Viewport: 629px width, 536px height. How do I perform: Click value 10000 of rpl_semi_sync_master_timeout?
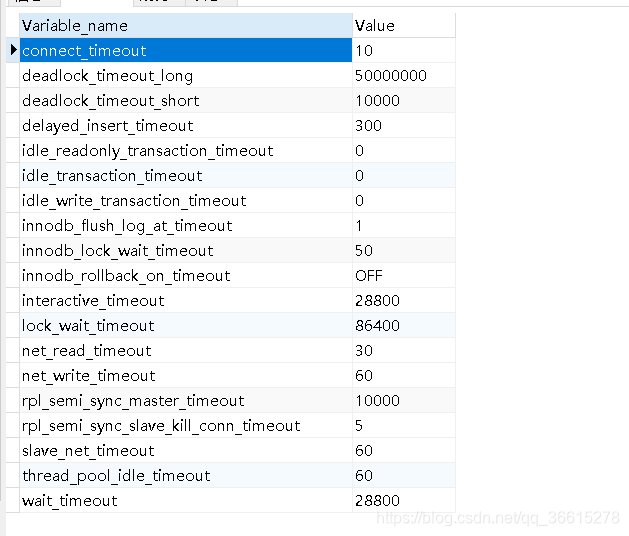click(404, 400)
